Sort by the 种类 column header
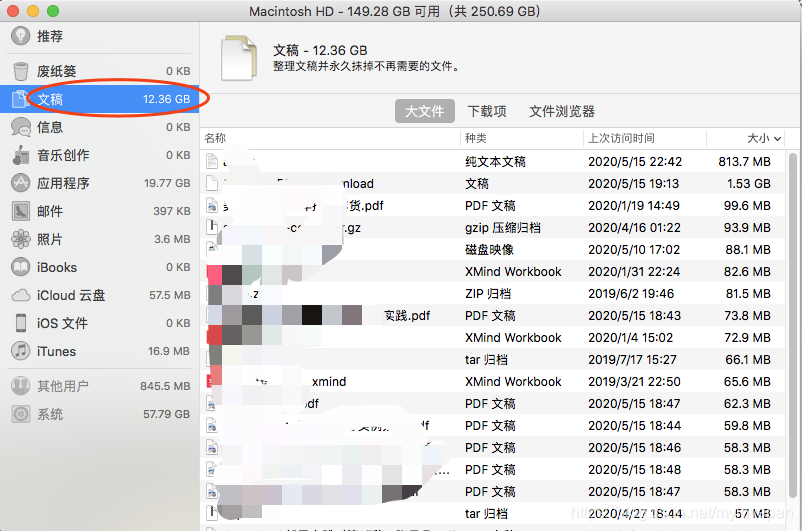This screenshot has width=802, height=531. pyautogui.click(x=476, y=138)
